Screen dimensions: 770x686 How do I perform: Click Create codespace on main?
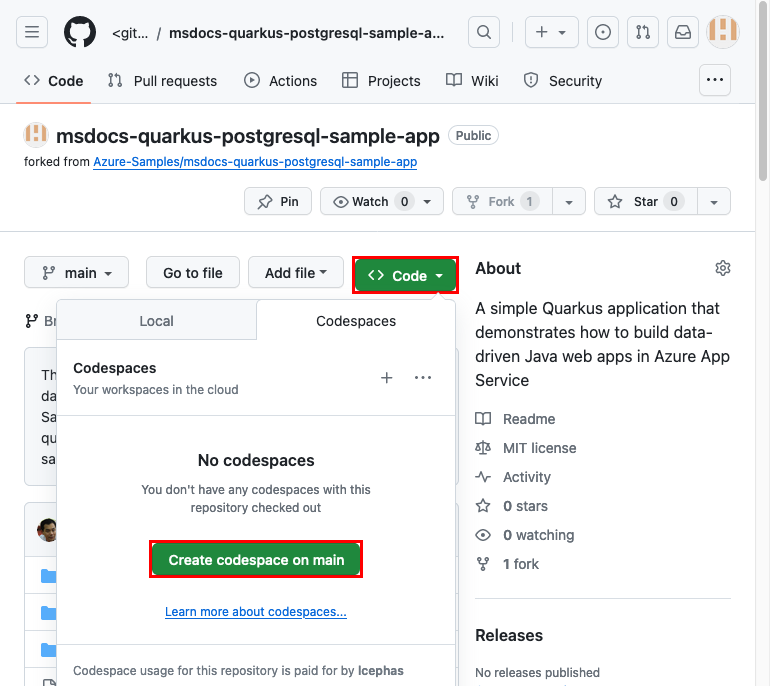[256, 560]
